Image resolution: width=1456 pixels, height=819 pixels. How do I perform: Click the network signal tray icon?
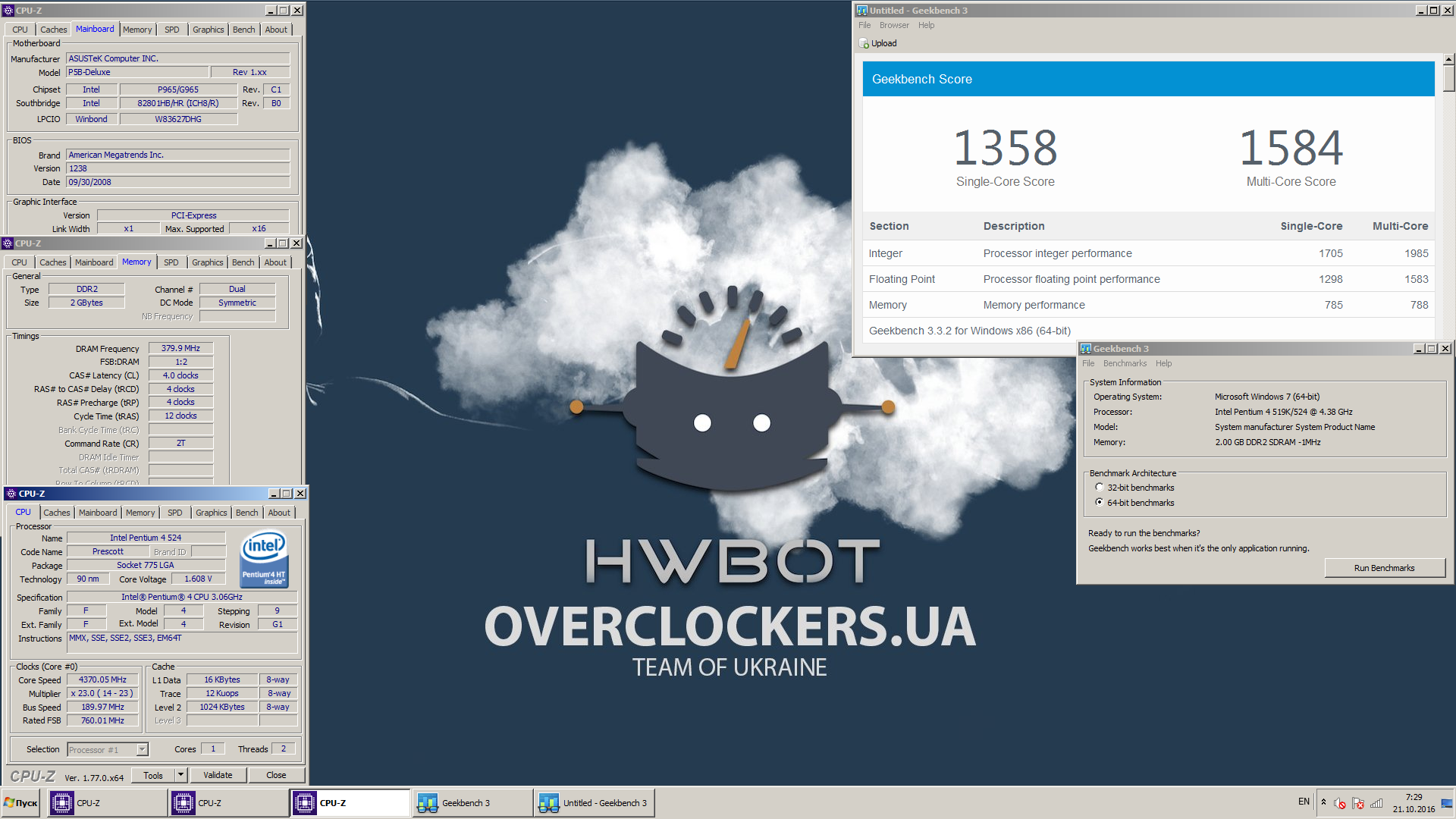1376,803
